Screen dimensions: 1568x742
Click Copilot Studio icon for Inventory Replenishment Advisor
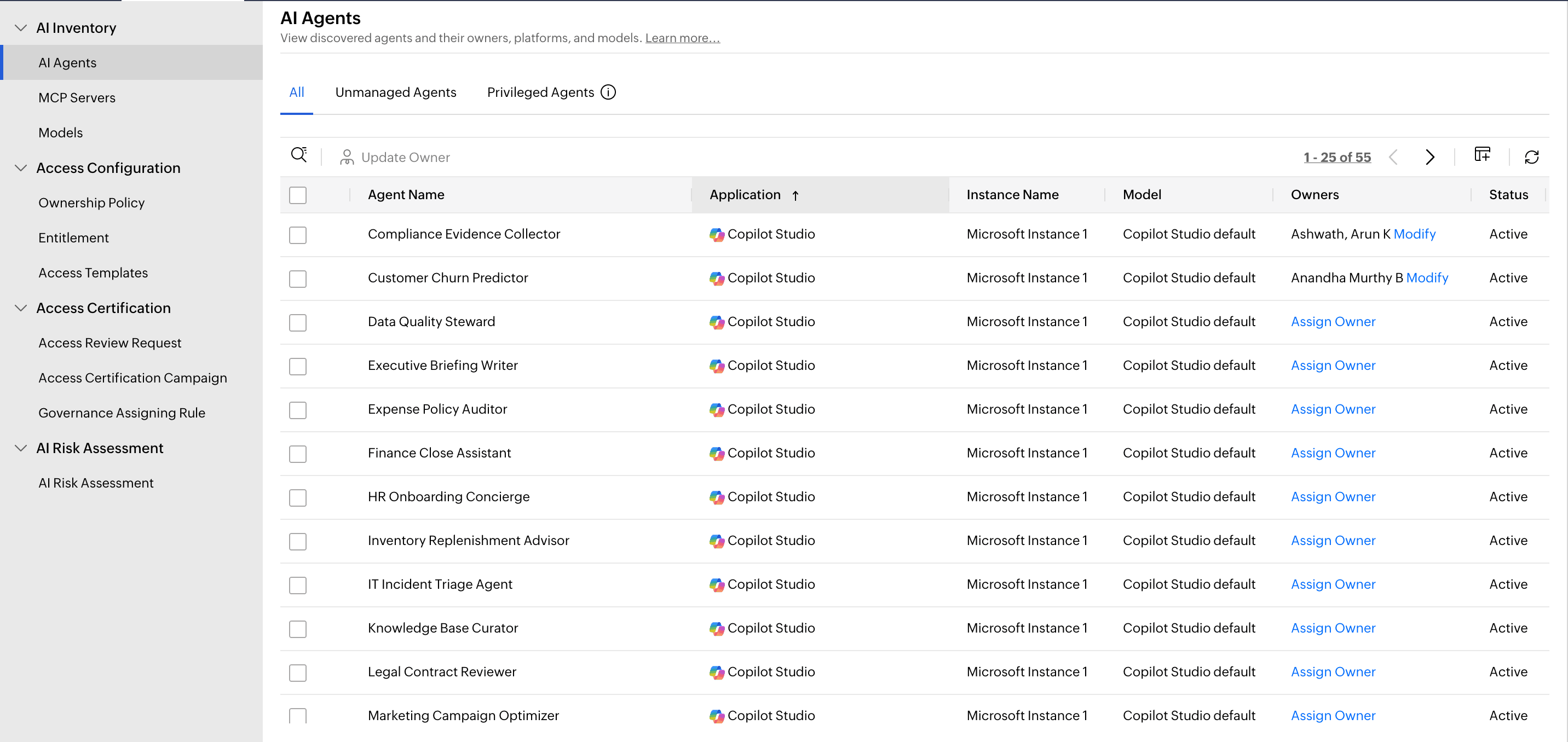click(717, 541)
